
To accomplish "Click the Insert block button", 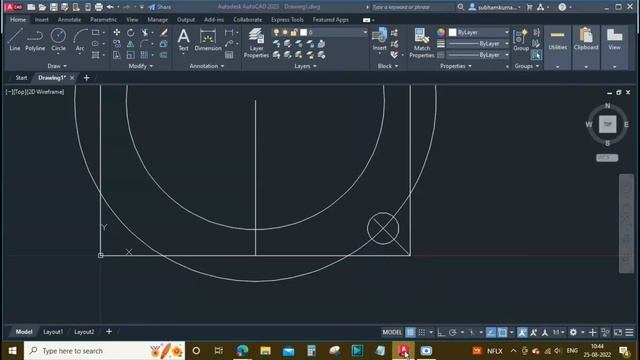I will (379, 40).
